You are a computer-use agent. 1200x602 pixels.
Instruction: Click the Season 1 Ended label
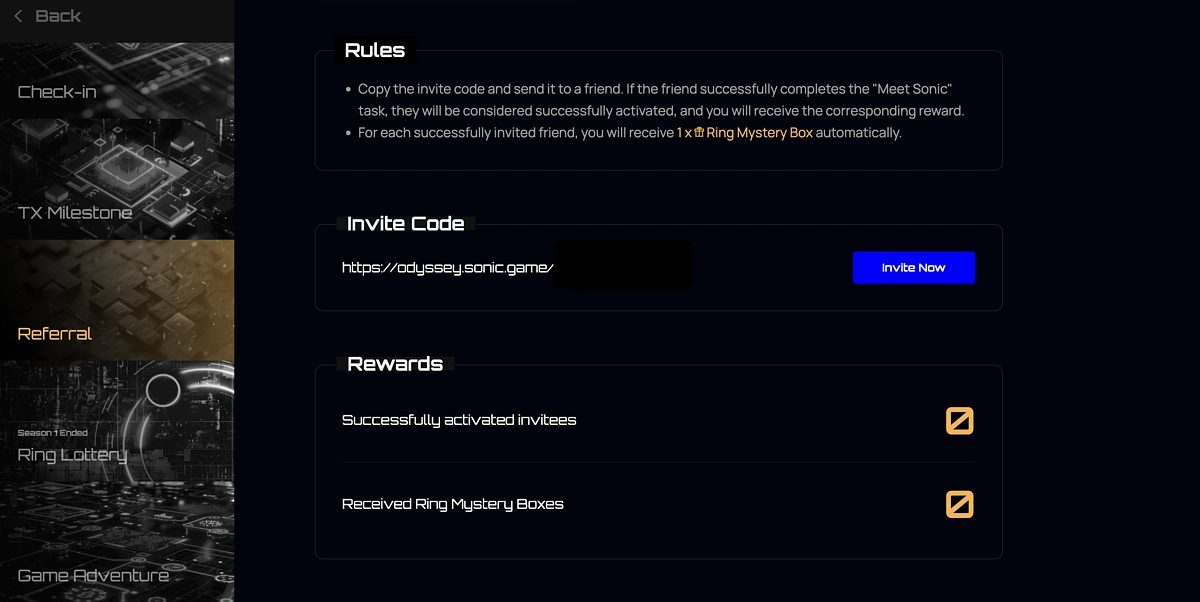tap(52, 433)
